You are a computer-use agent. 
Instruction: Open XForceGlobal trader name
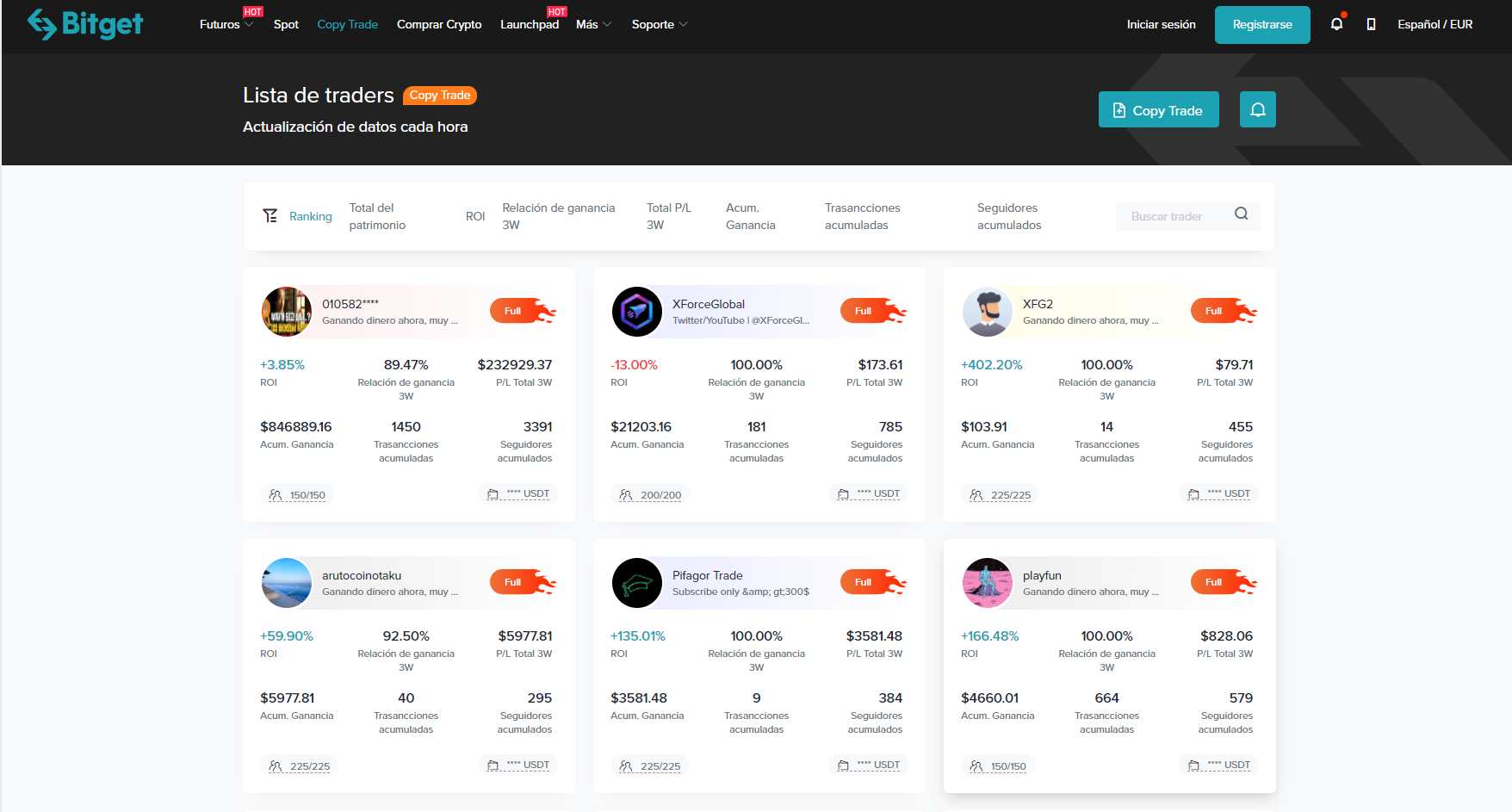708,304
